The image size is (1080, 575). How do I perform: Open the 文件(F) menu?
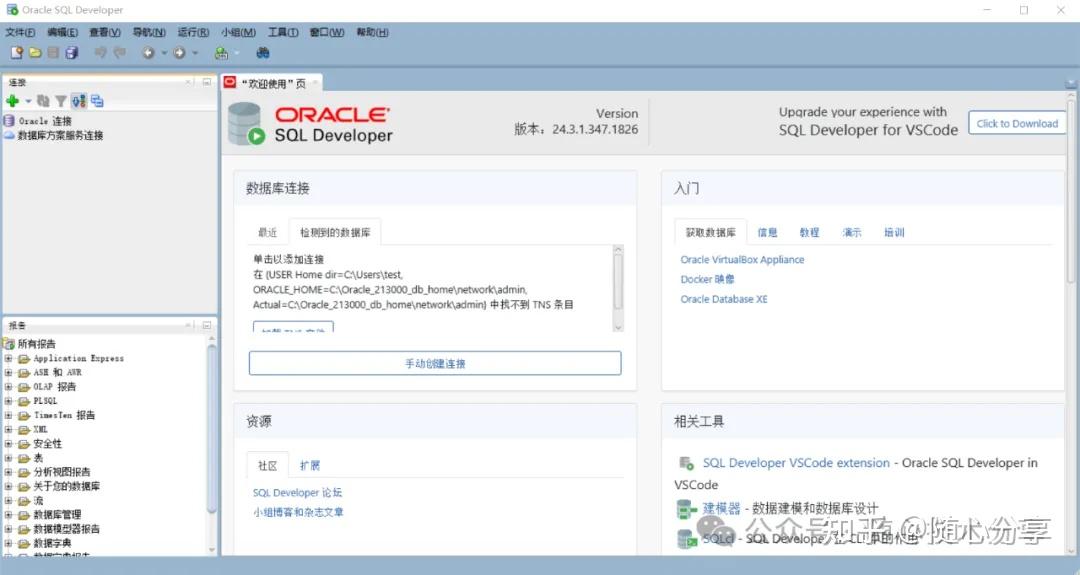click(x=20, y=32)
